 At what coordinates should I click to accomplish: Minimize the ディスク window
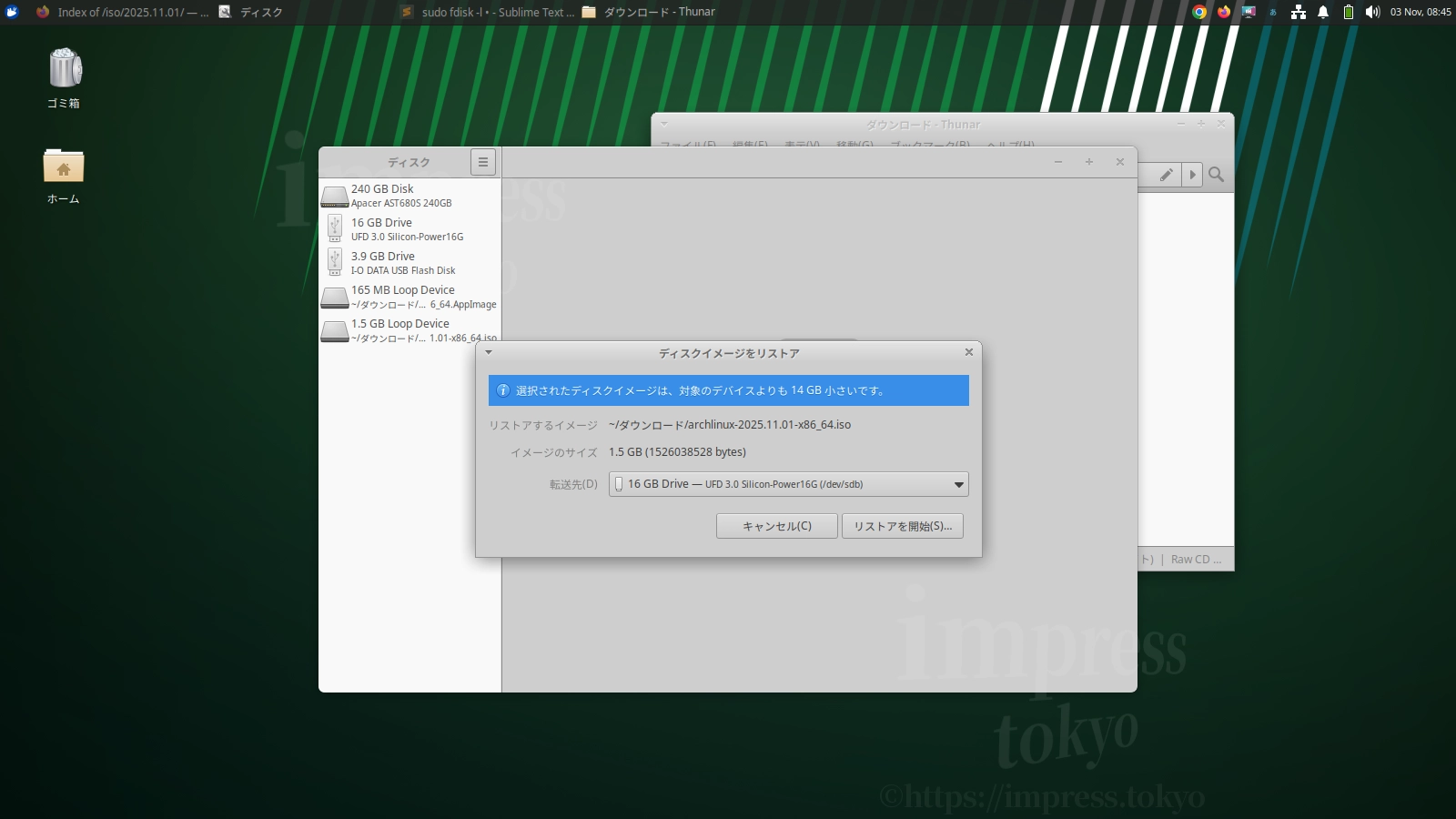tap(1058, 162)
